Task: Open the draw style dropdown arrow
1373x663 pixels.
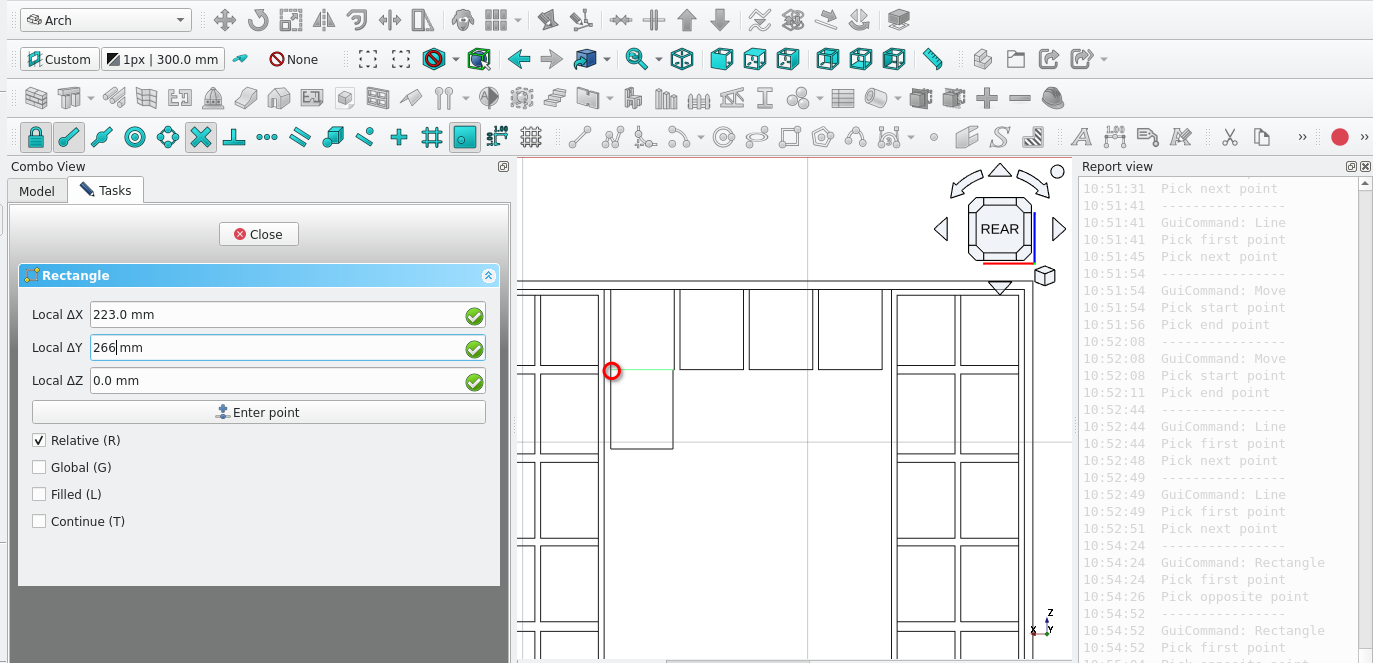Action: [x=456, y=60]
